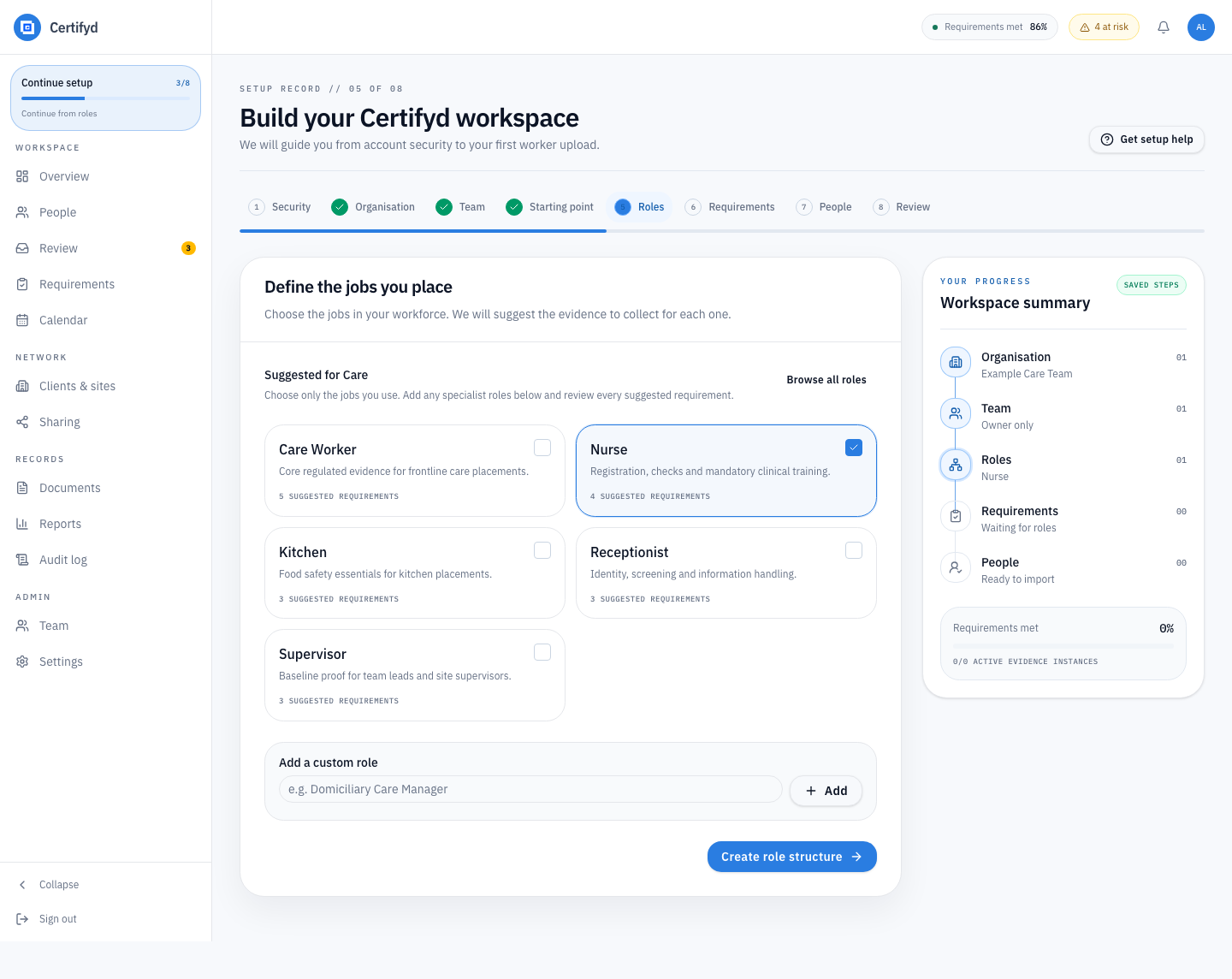The height and width of the screenshot is (979, 1232).
Task: Click the People sidebar icon
Action: 22,212
